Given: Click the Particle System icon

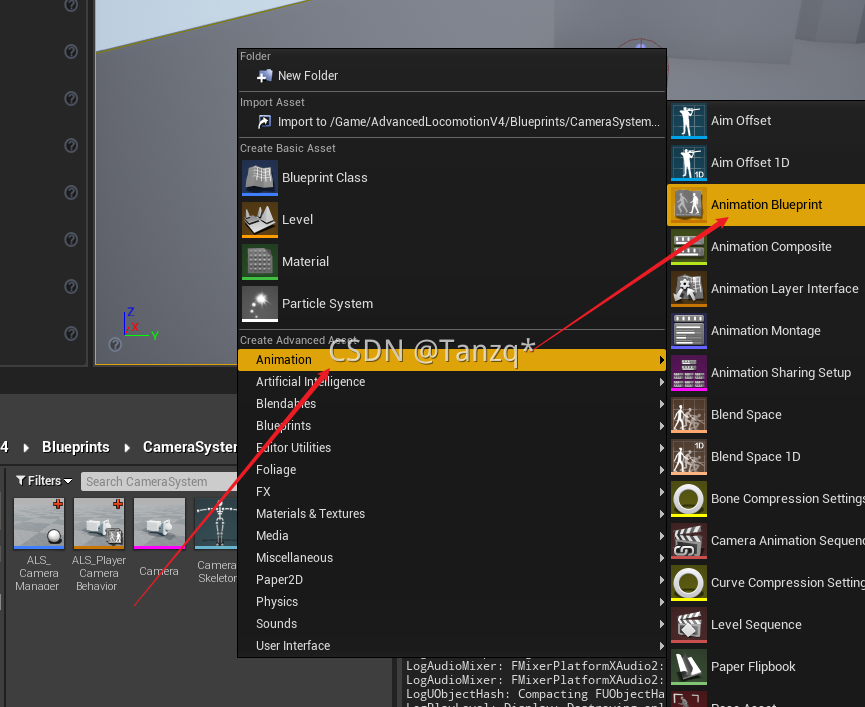Looking at the screenshot, I should (260, 303).
